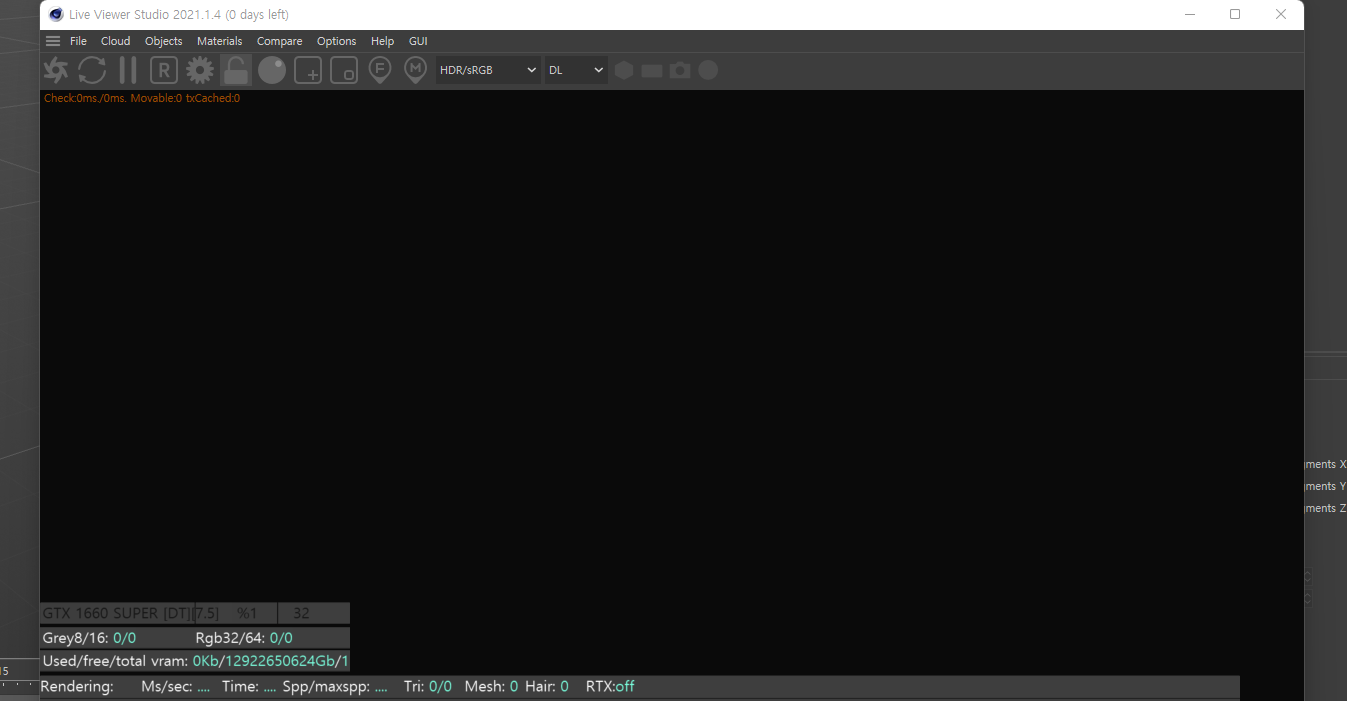Toggle Clay Mode sphere icon

click(272, 70)
